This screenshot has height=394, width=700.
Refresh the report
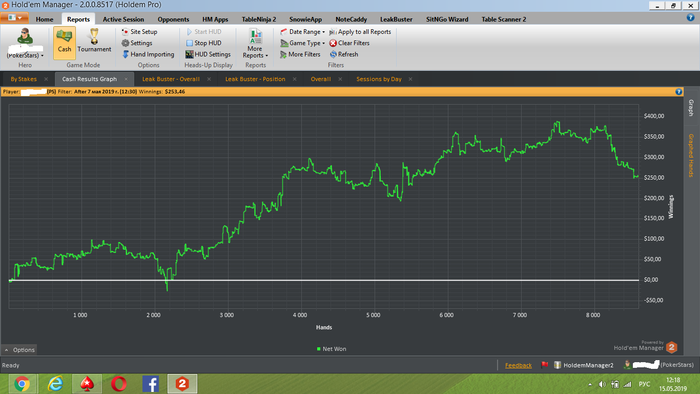(x=344, y=54)
